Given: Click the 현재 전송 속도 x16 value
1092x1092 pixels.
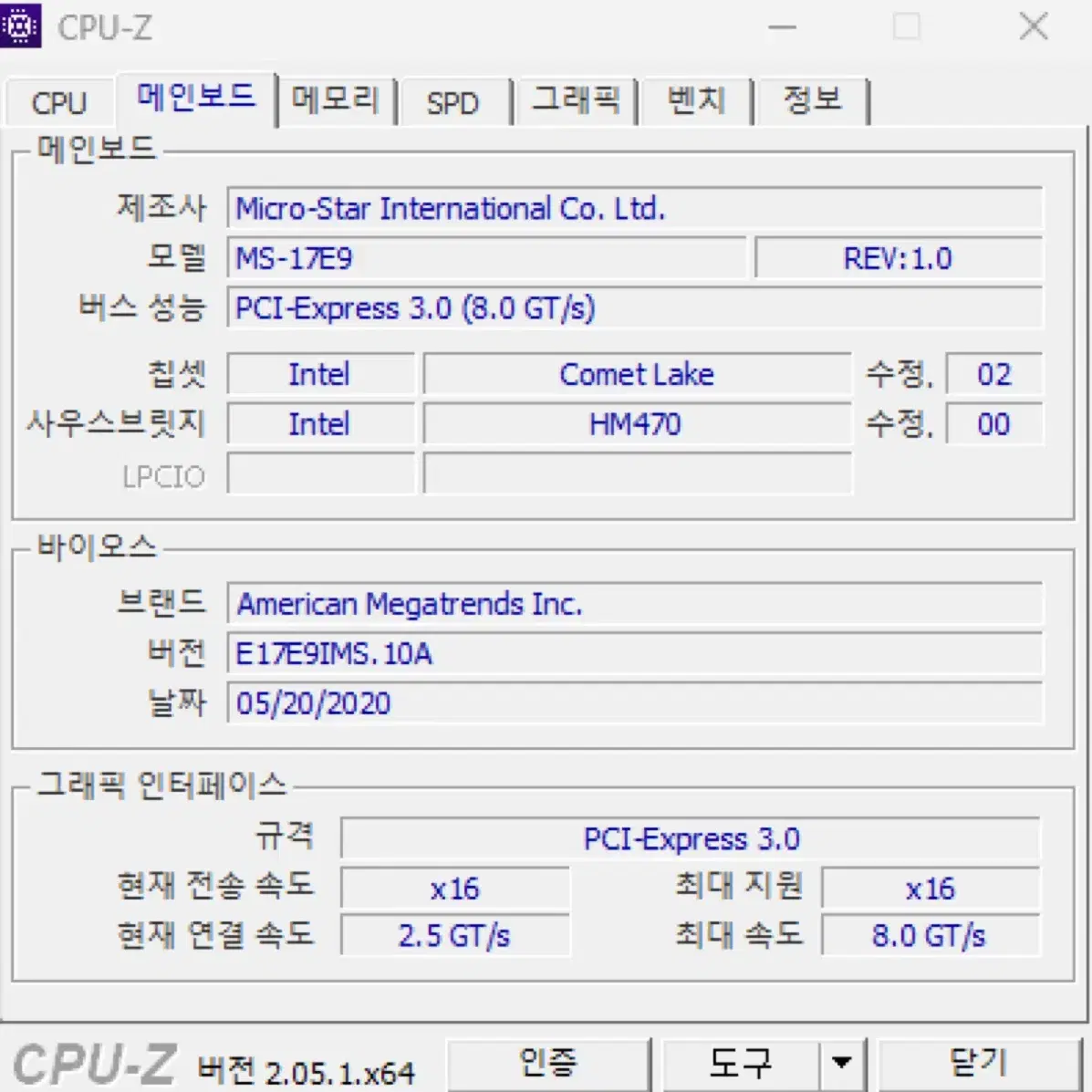Looking at the screenshot, I should pyautogui.click(x=455, y=889).
